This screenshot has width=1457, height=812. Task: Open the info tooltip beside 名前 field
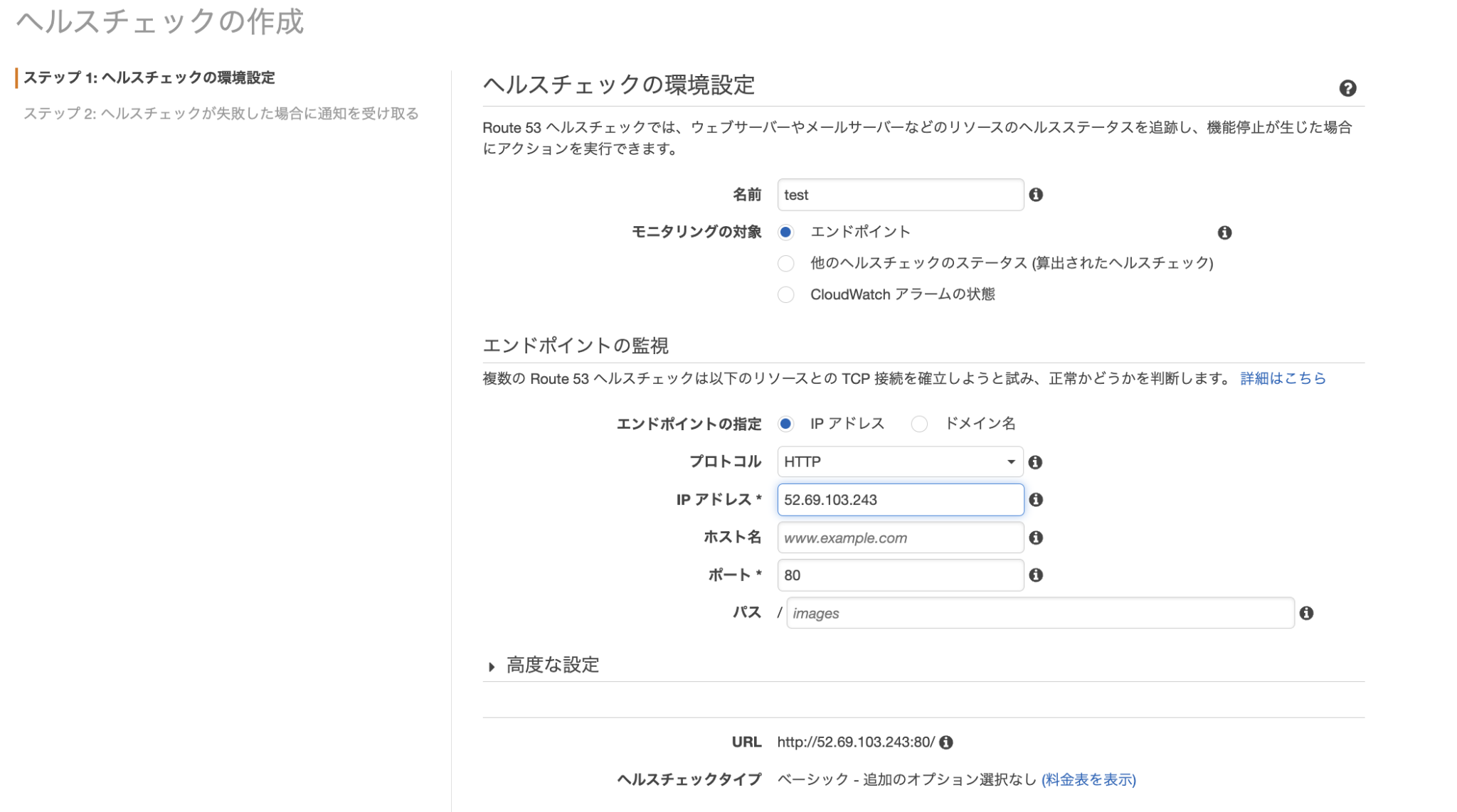(x=1037, y=194)
